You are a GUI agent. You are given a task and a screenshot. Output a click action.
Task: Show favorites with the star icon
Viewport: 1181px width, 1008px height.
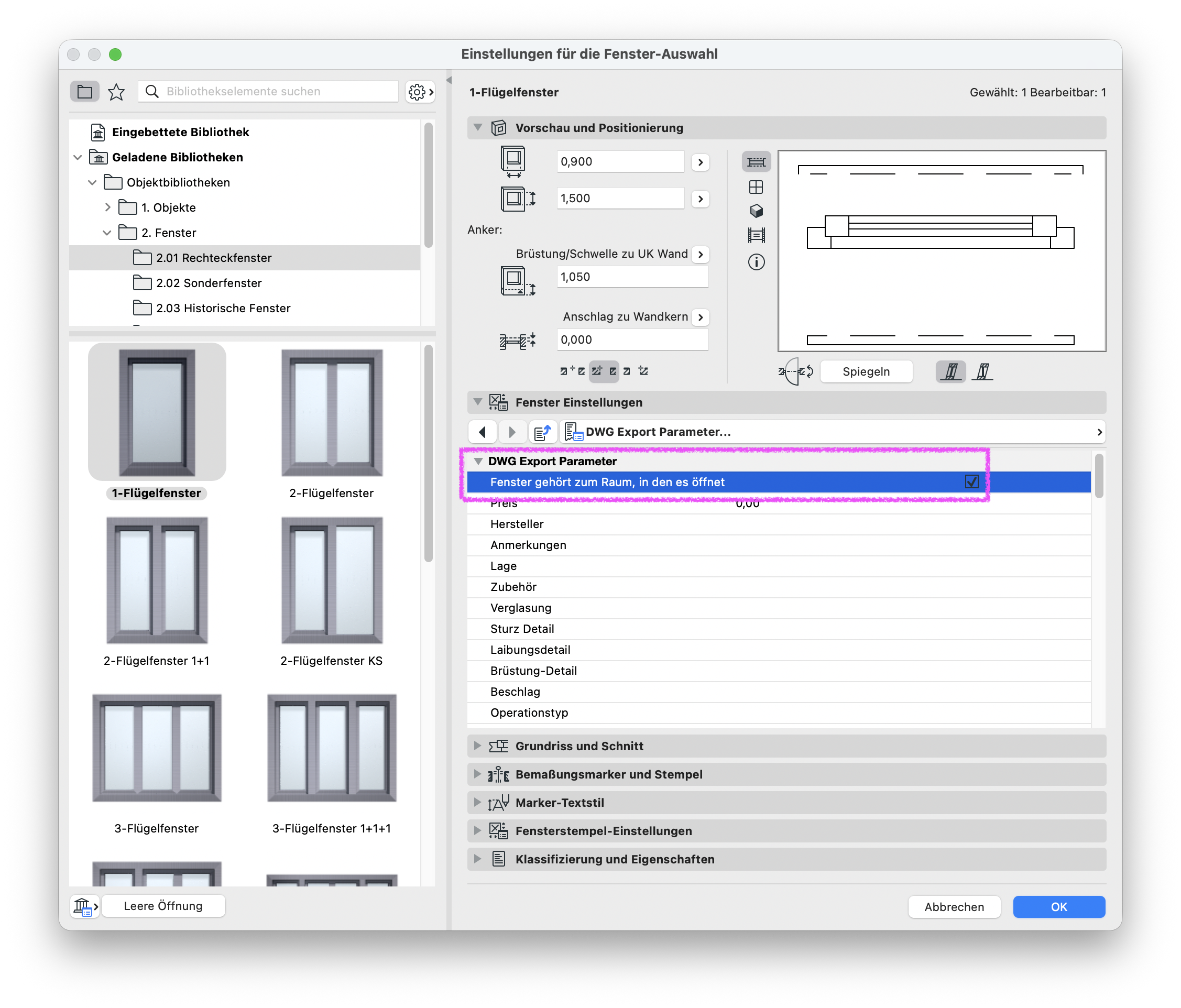click(x=116, y=91)
